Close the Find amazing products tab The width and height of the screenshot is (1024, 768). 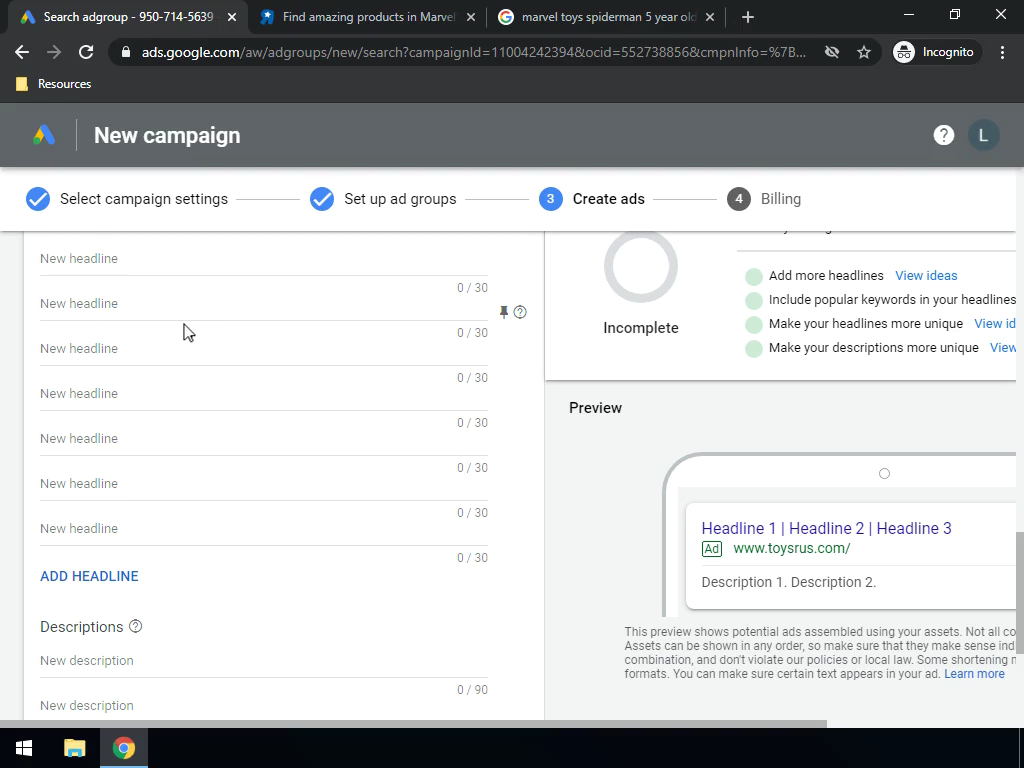pos(471,18)
